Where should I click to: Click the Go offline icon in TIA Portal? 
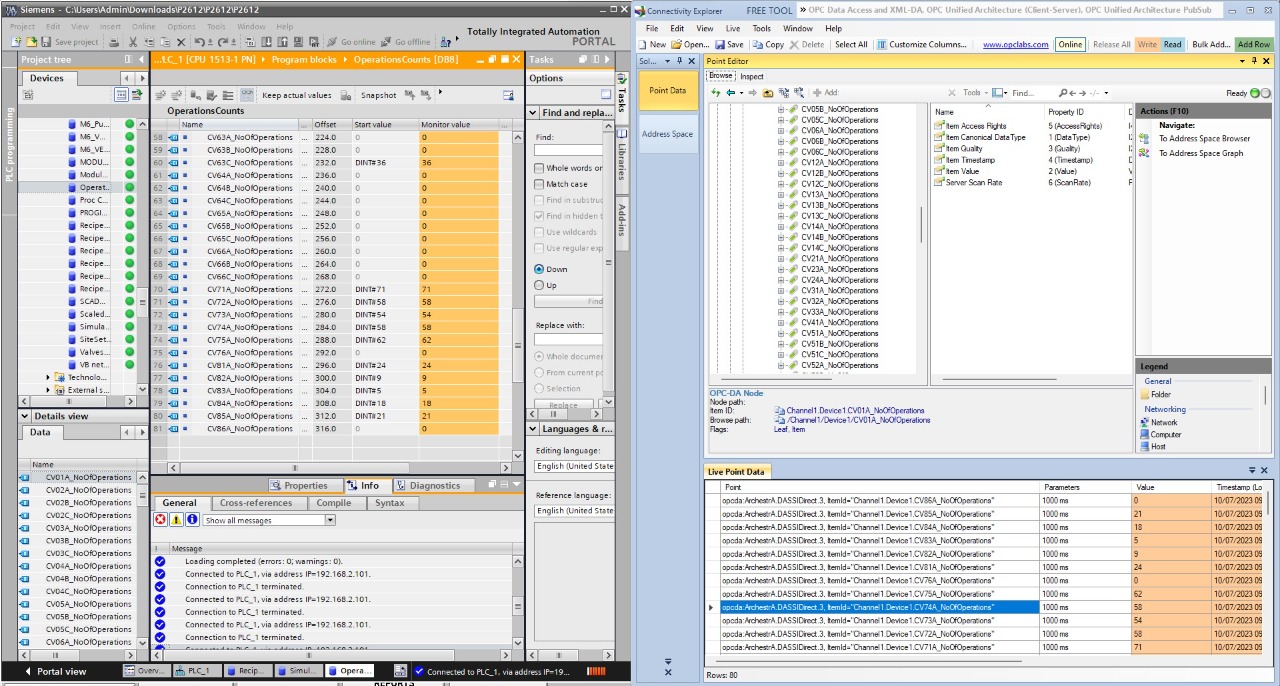[386, 42]
